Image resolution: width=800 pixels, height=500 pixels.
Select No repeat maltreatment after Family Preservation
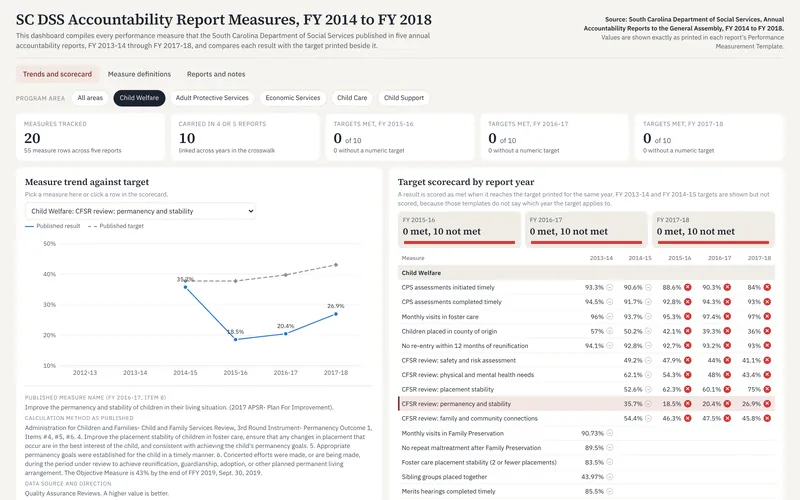(586, 447)
